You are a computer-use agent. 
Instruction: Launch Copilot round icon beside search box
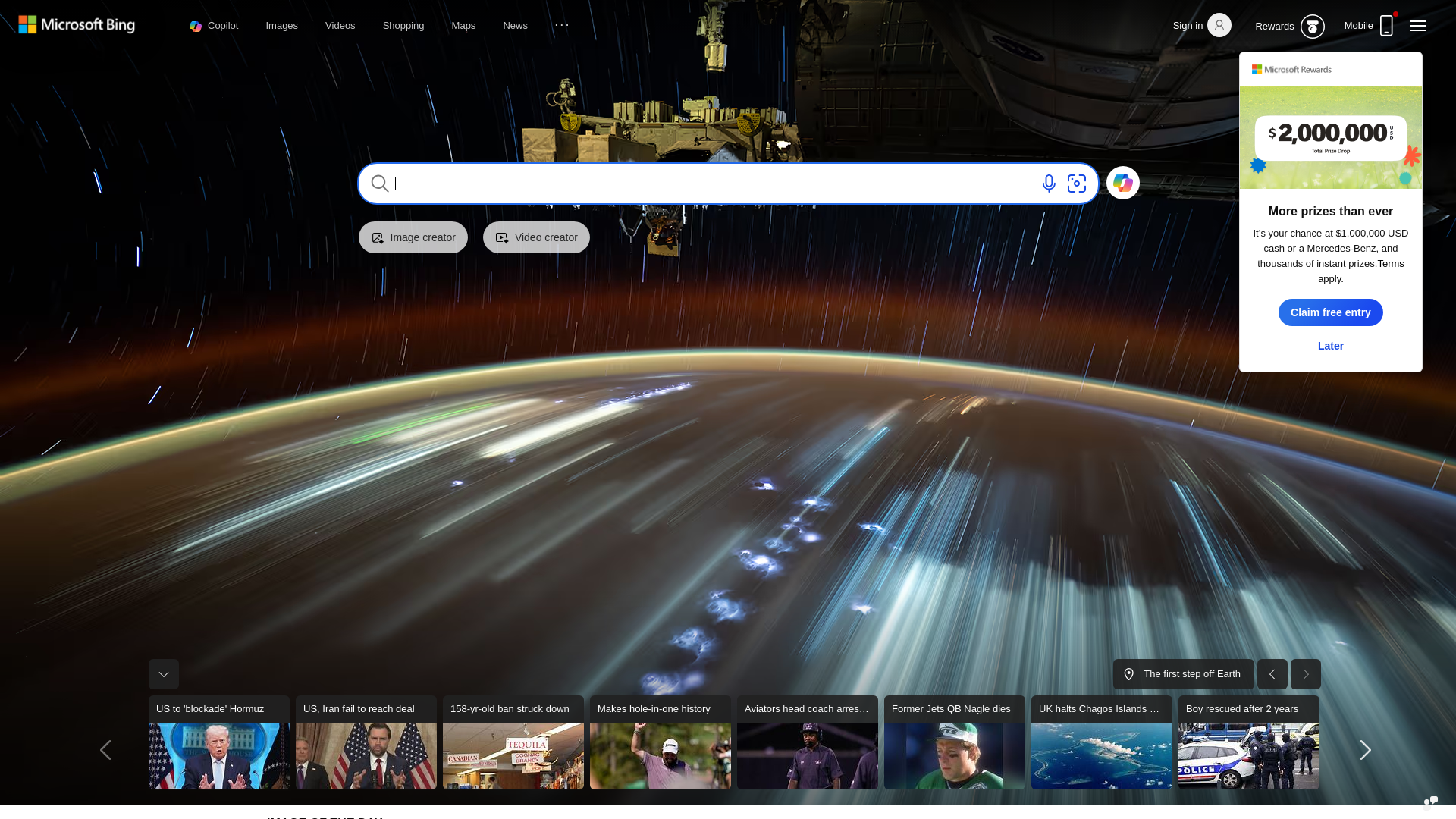[x=1123, y=183]
